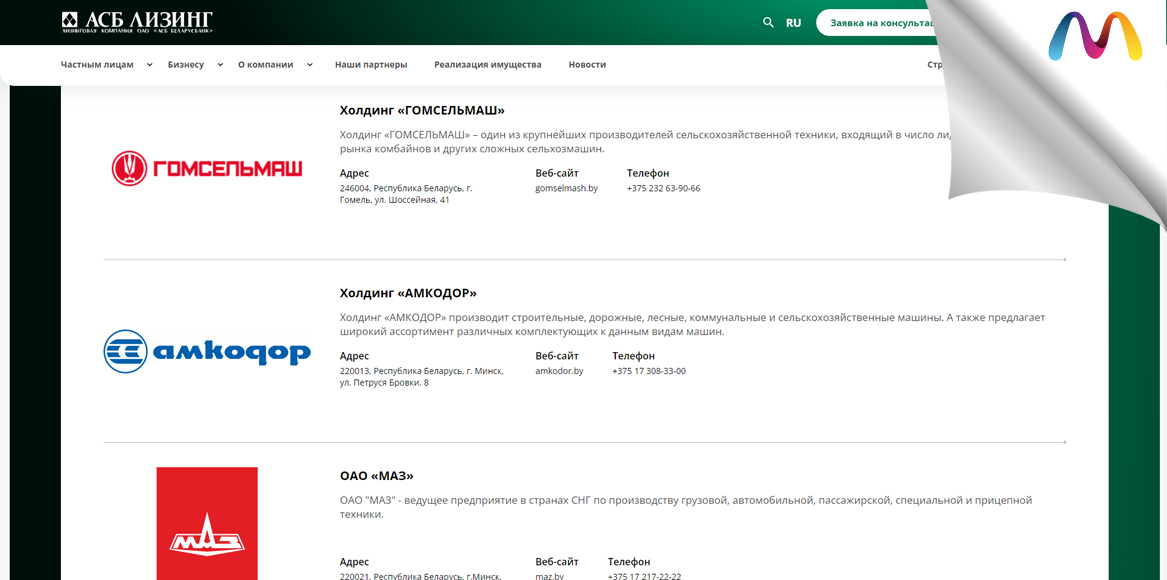The height and width of the screenshot is (580, 1167).
Task: Visit the amkodor.by website link
Action: 559,371
